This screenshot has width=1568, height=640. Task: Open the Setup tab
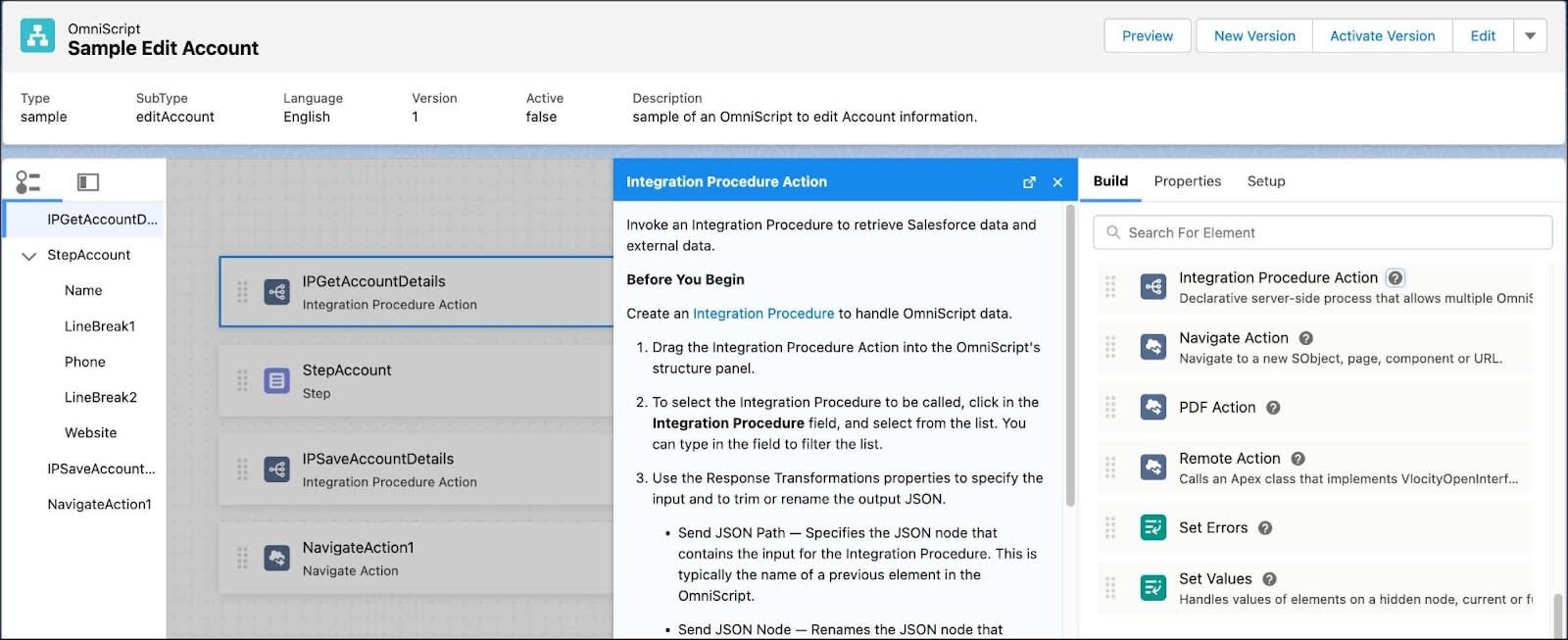tap(1266, 181)
